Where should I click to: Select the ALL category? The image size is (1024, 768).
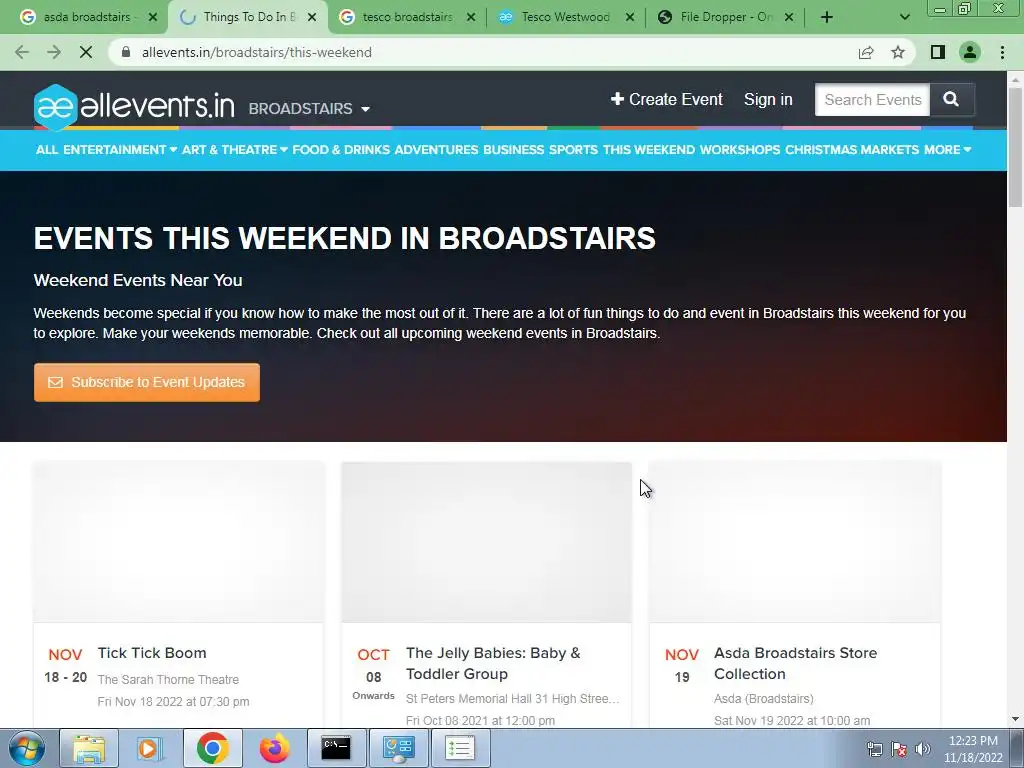click(x=47, y=150)
